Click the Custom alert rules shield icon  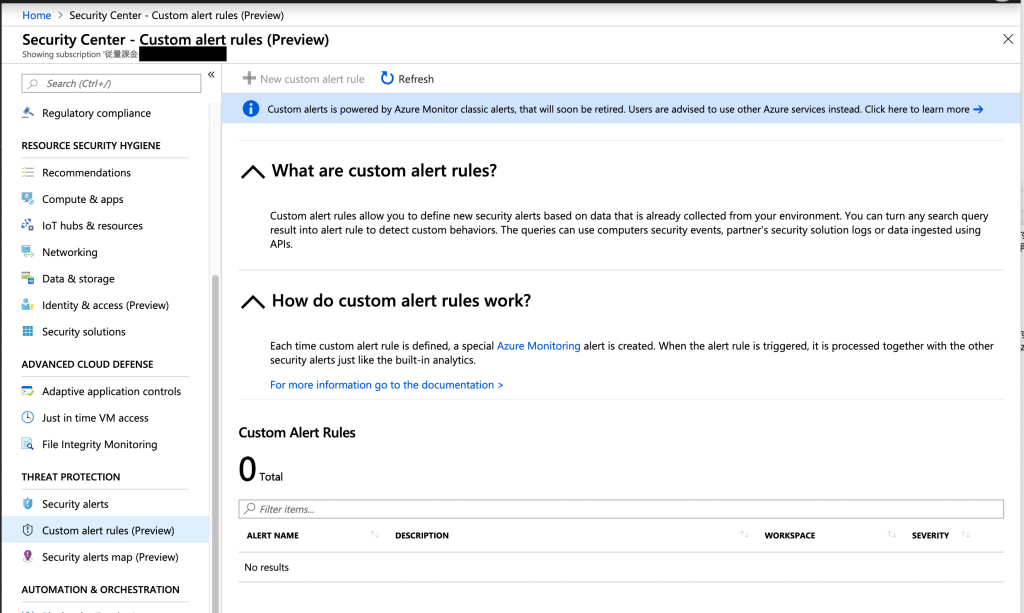pos(27,530)
